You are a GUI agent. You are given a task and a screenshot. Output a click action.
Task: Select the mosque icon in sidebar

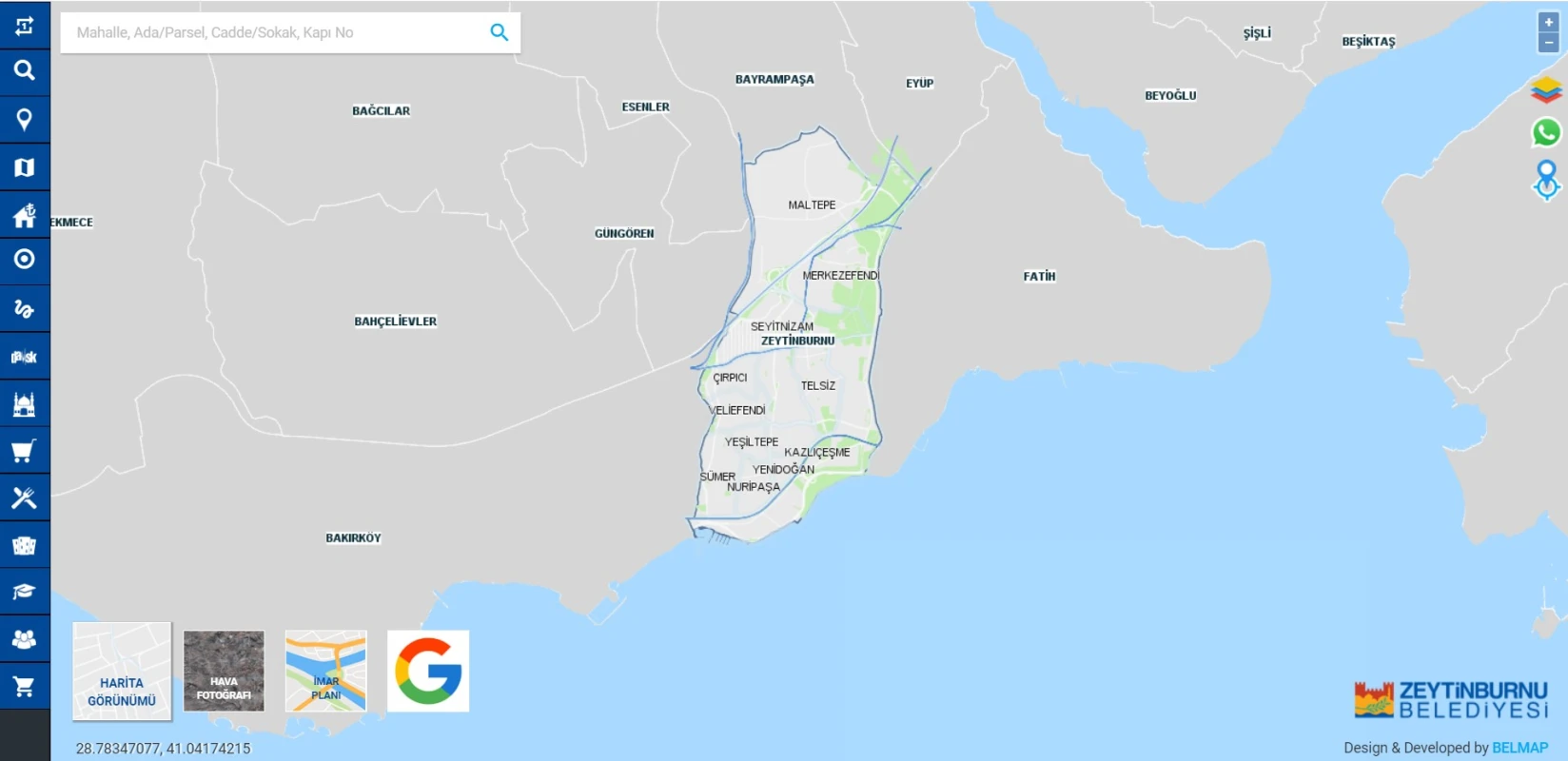click(25, 404)
